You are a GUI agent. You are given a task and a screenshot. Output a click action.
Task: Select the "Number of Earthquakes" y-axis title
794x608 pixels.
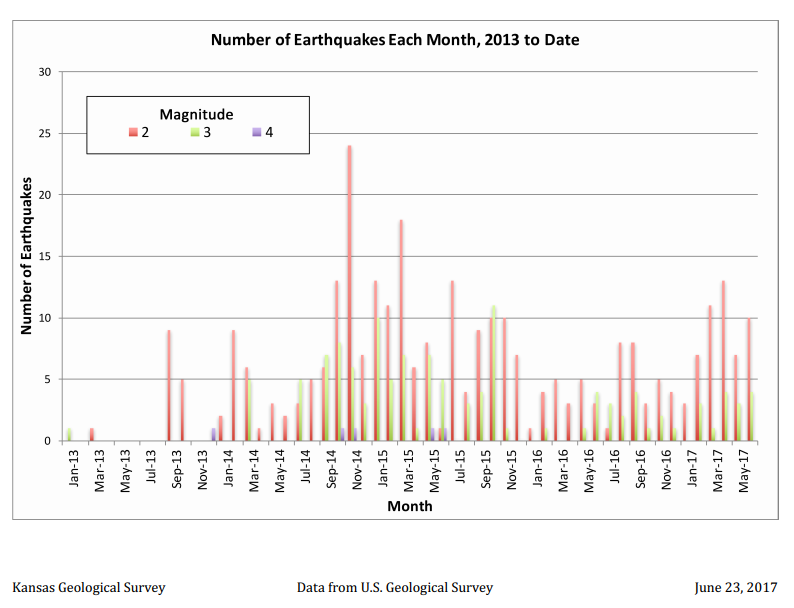[x=28, y=255]
